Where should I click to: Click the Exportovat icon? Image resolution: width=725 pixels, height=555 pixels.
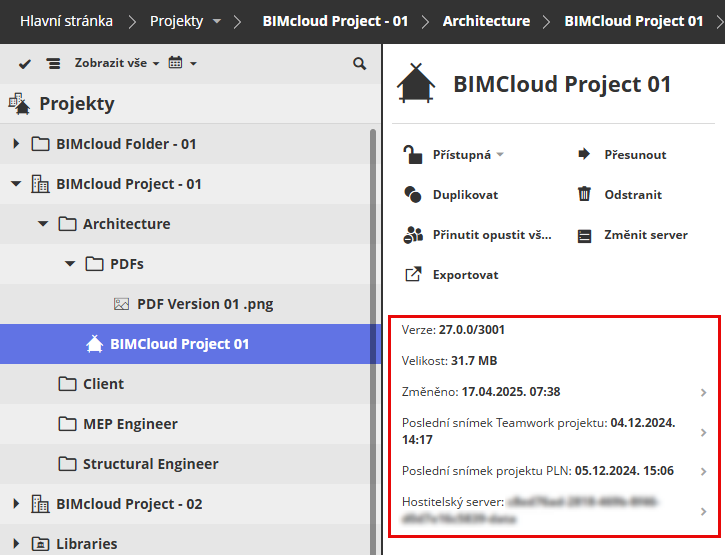413,275
